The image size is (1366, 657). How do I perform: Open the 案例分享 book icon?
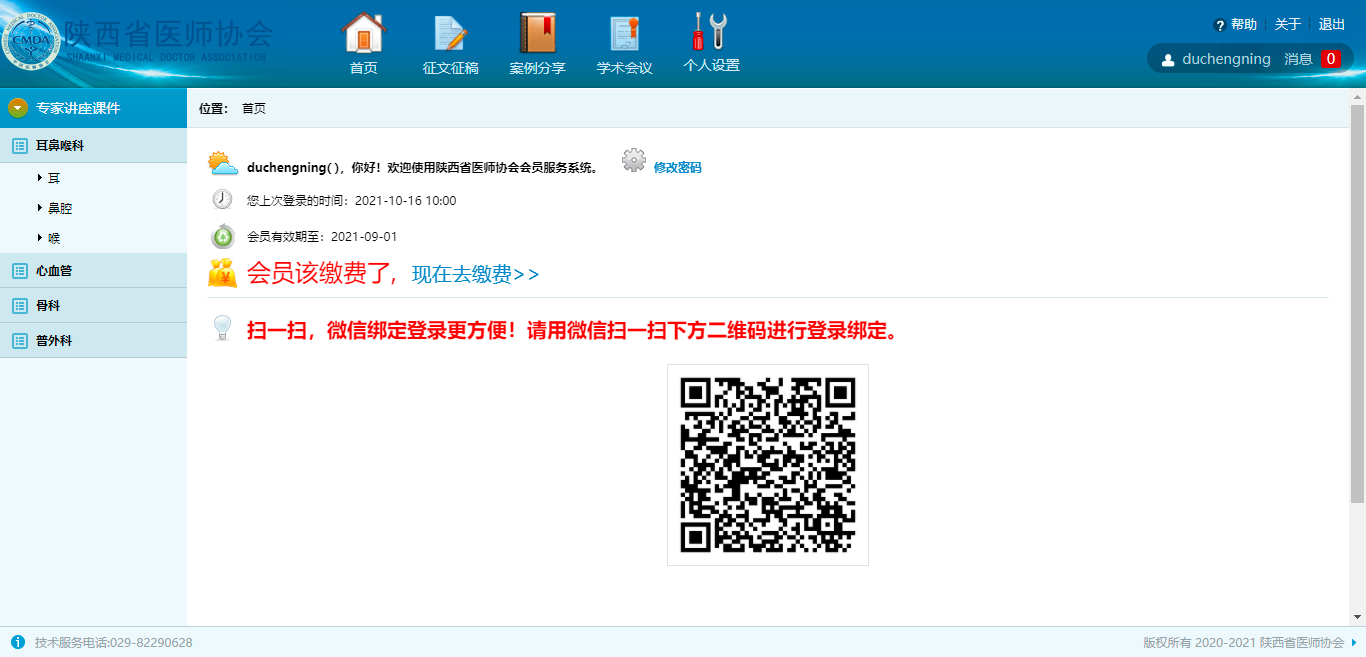pyautogui.click(x=538, y=33)
